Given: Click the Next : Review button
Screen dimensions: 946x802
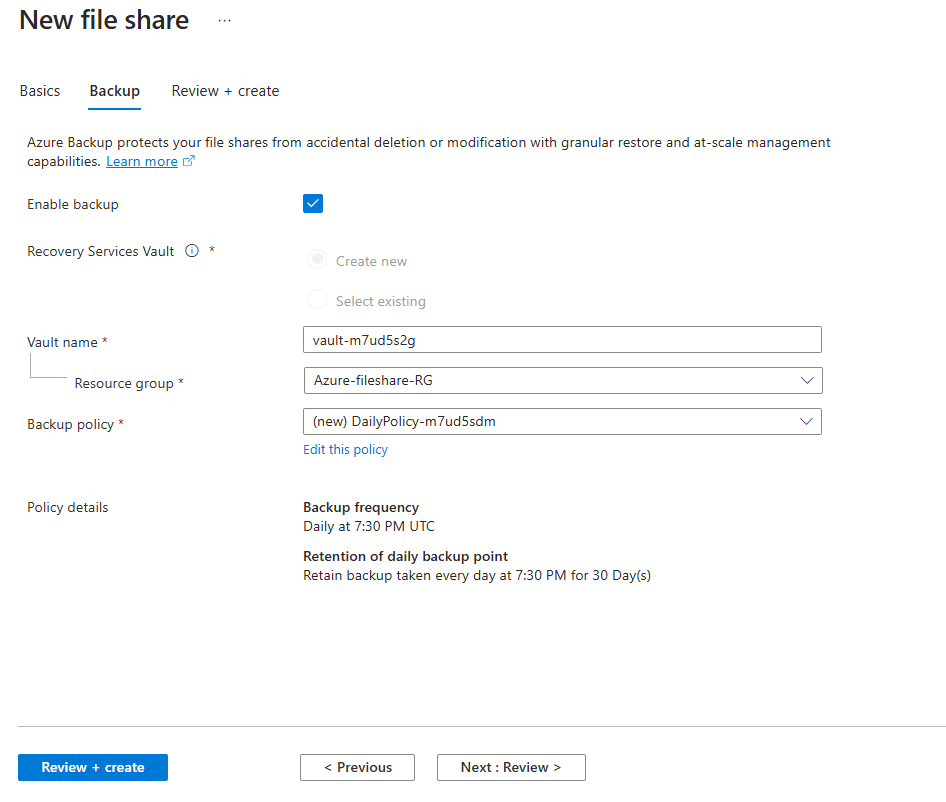Looking at the screenshot, I should (510, 767).
